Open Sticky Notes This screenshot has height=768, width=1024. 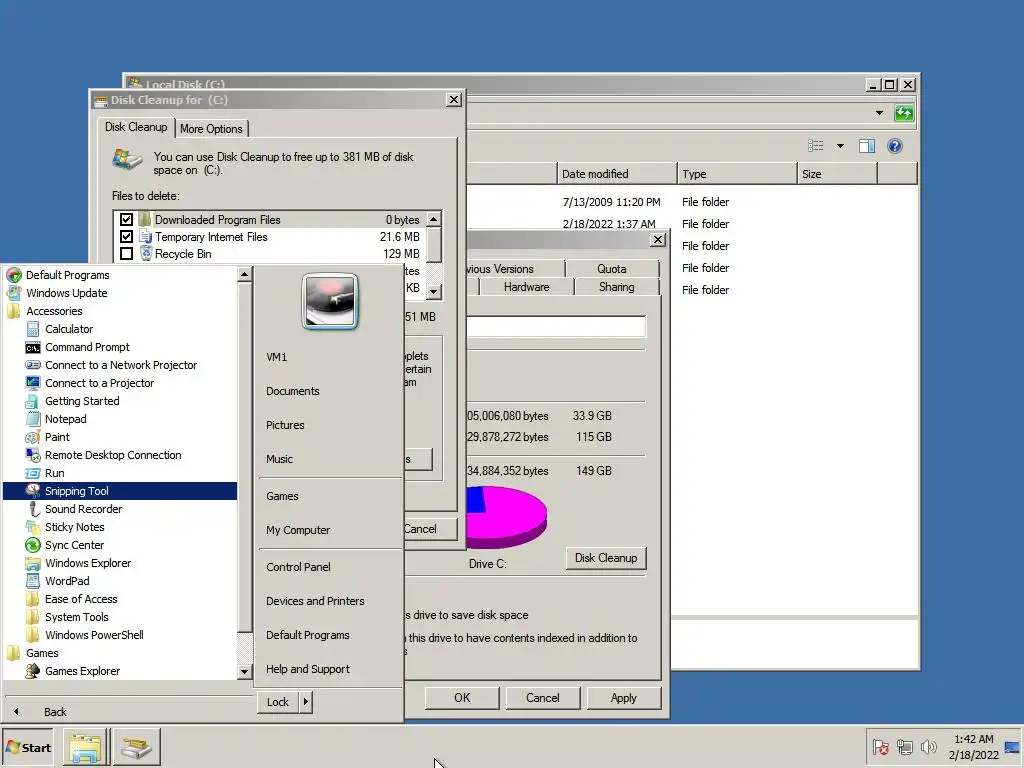pyautogui.click(x=121, y=527)
